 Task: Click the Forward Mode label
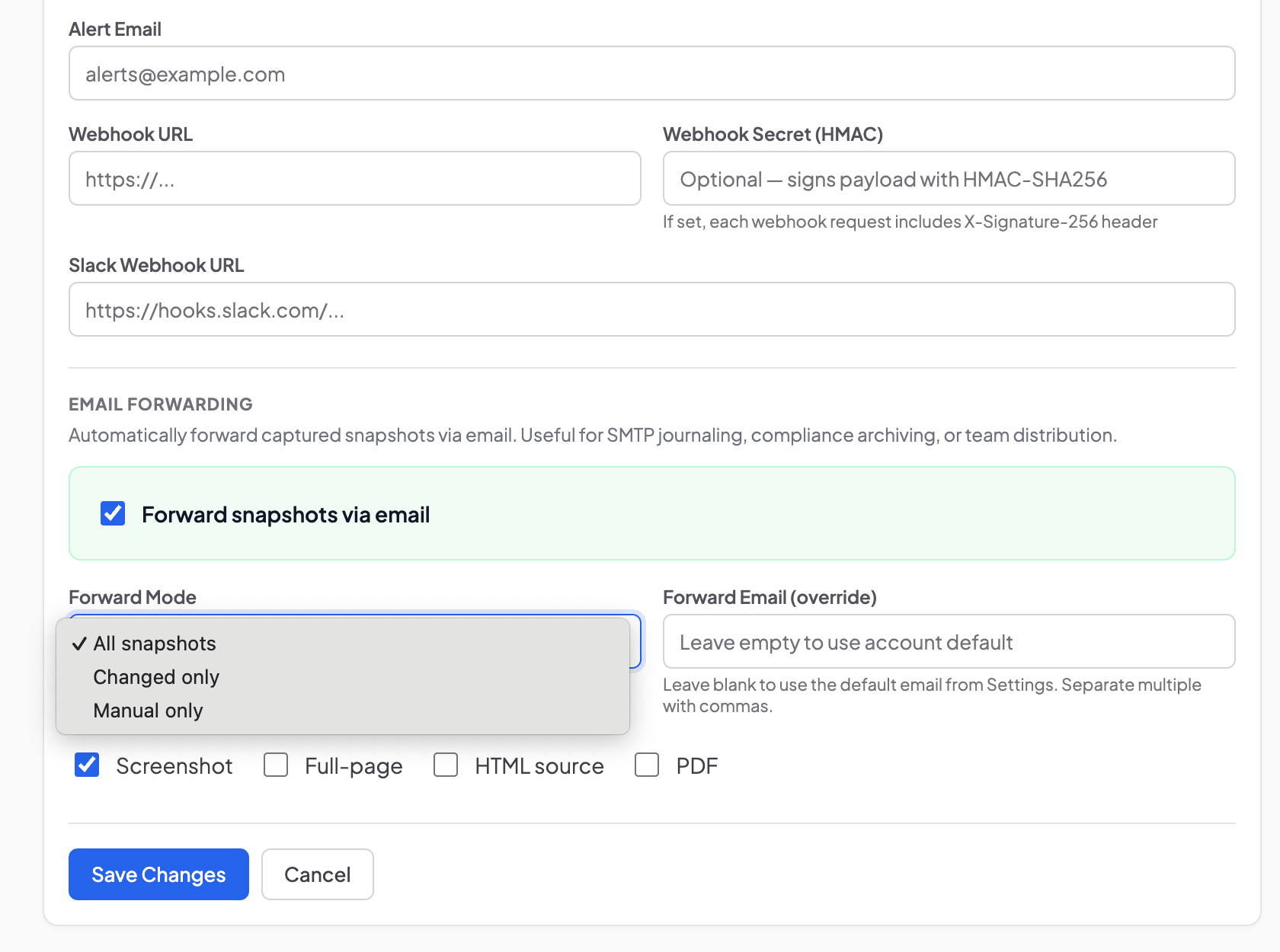tap(133, 597)
